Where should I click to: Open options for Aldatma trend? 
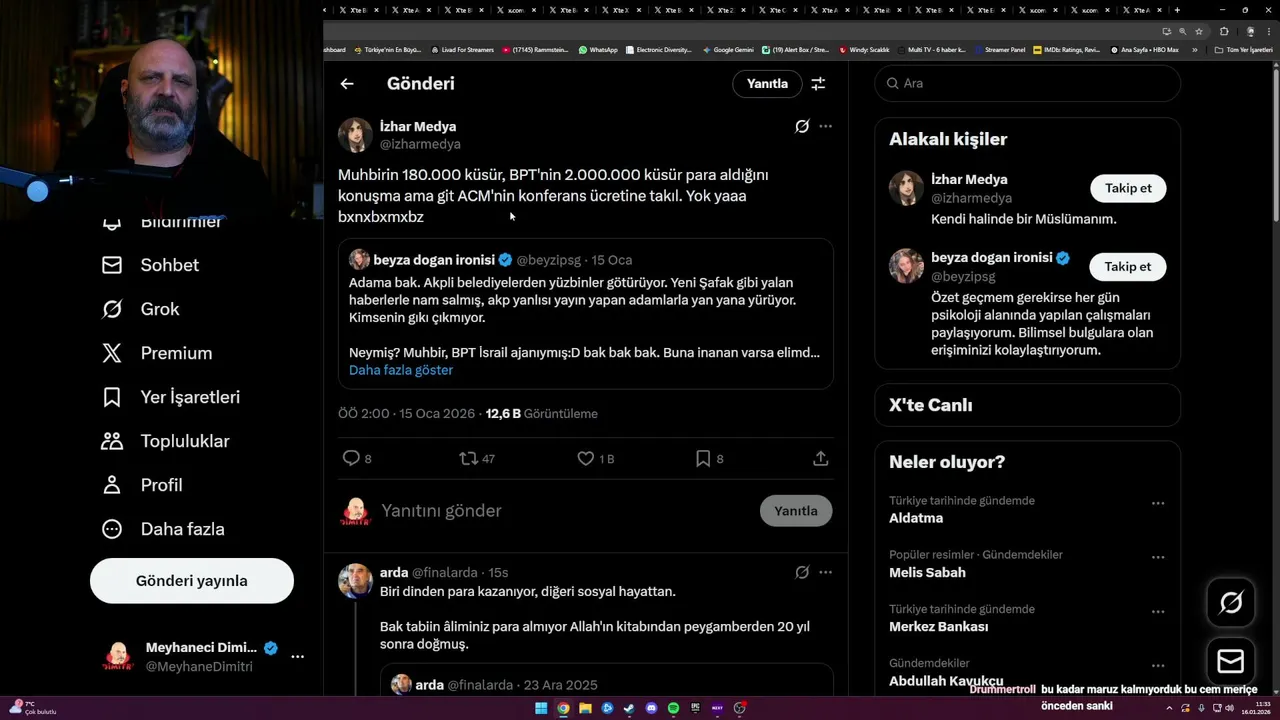1158,503
